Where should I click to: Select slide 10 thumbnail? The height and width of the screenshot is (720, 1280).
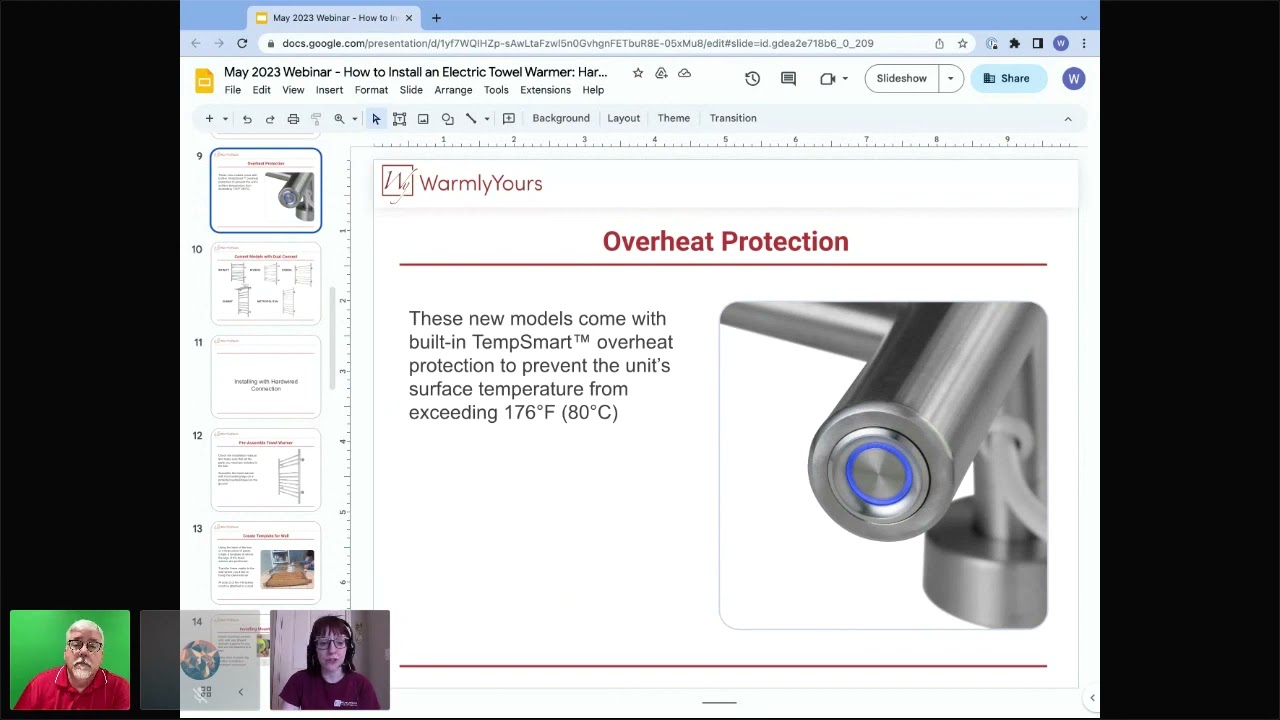266,283
